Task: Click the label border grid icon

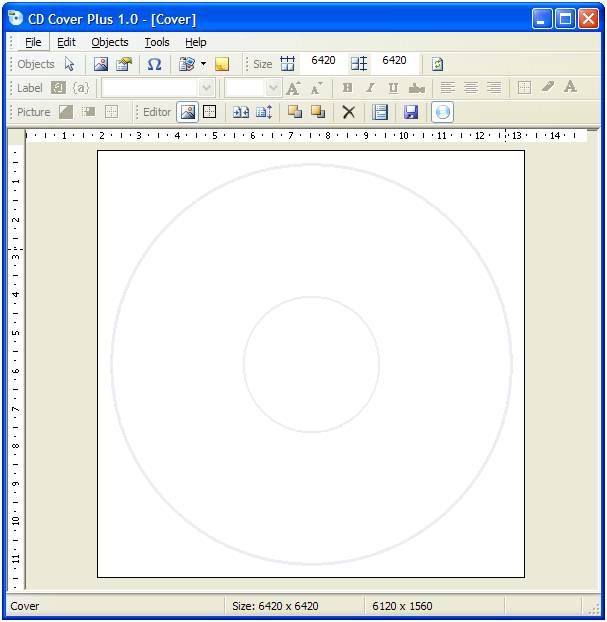Action: (x=524, y=88)
